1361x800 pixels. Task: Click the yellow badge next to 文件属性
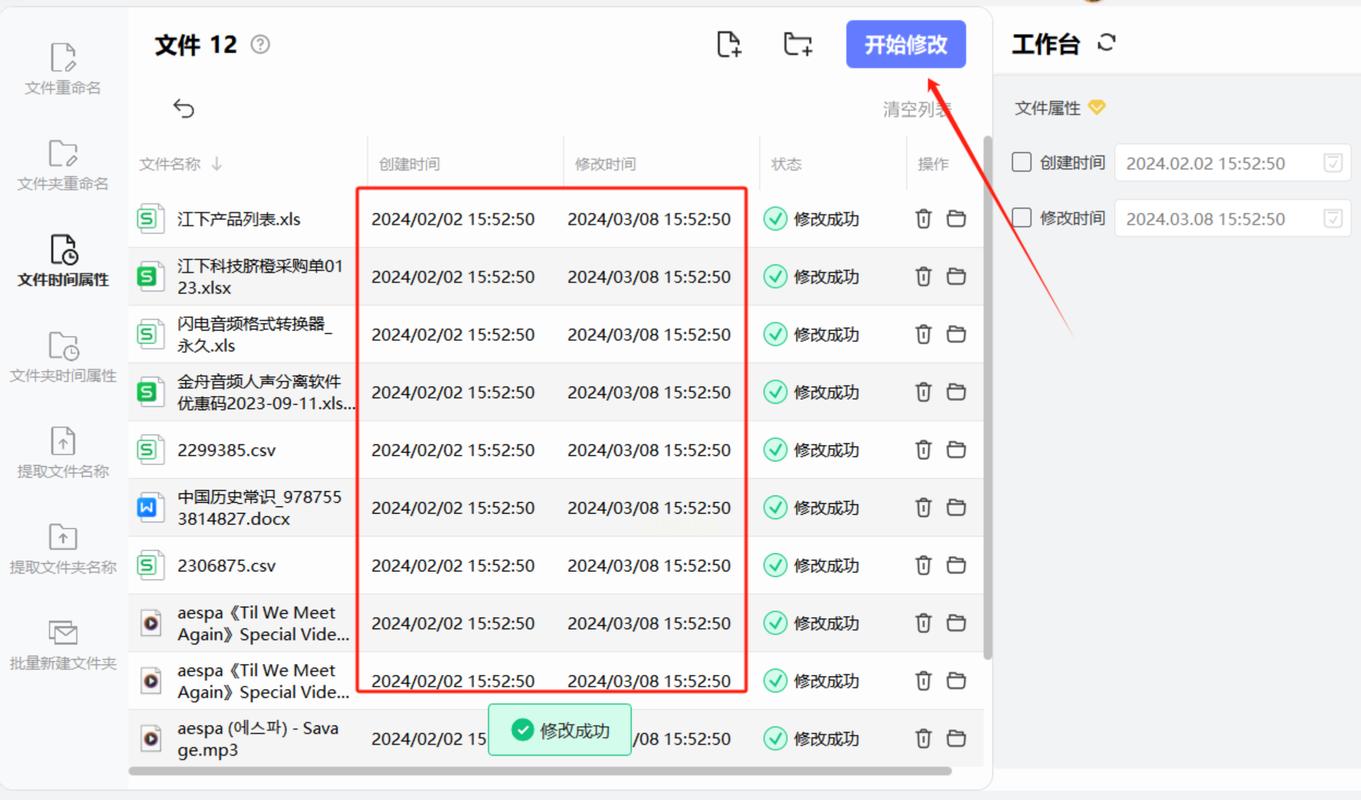[x=1097, y=107]
